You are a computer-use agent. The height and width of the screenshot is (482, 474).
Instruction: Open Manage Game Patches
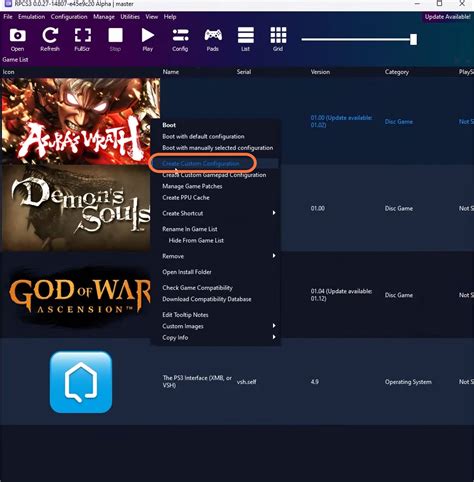192,186
